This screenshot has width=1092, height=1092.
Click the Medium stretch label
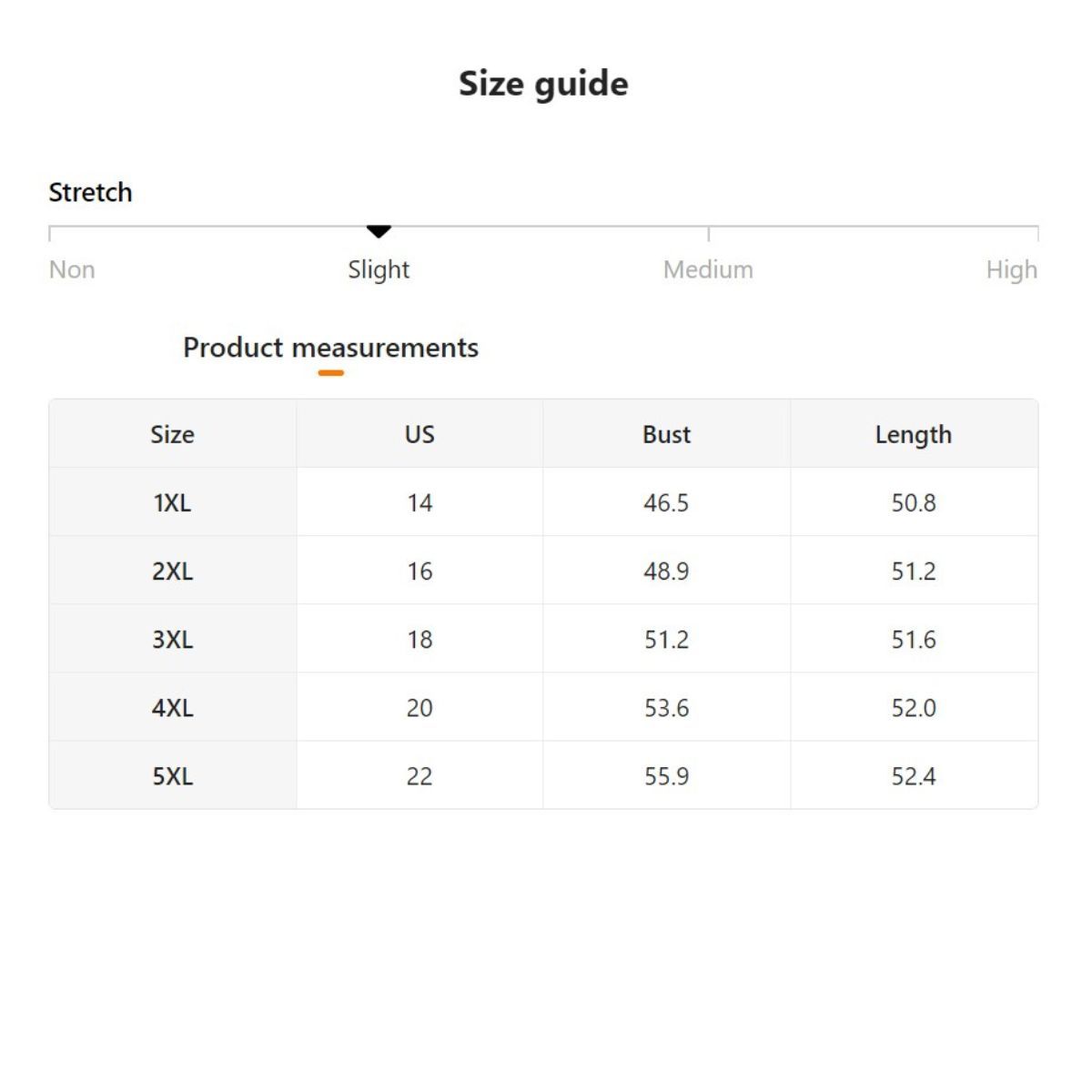click(x=708, y=269)
